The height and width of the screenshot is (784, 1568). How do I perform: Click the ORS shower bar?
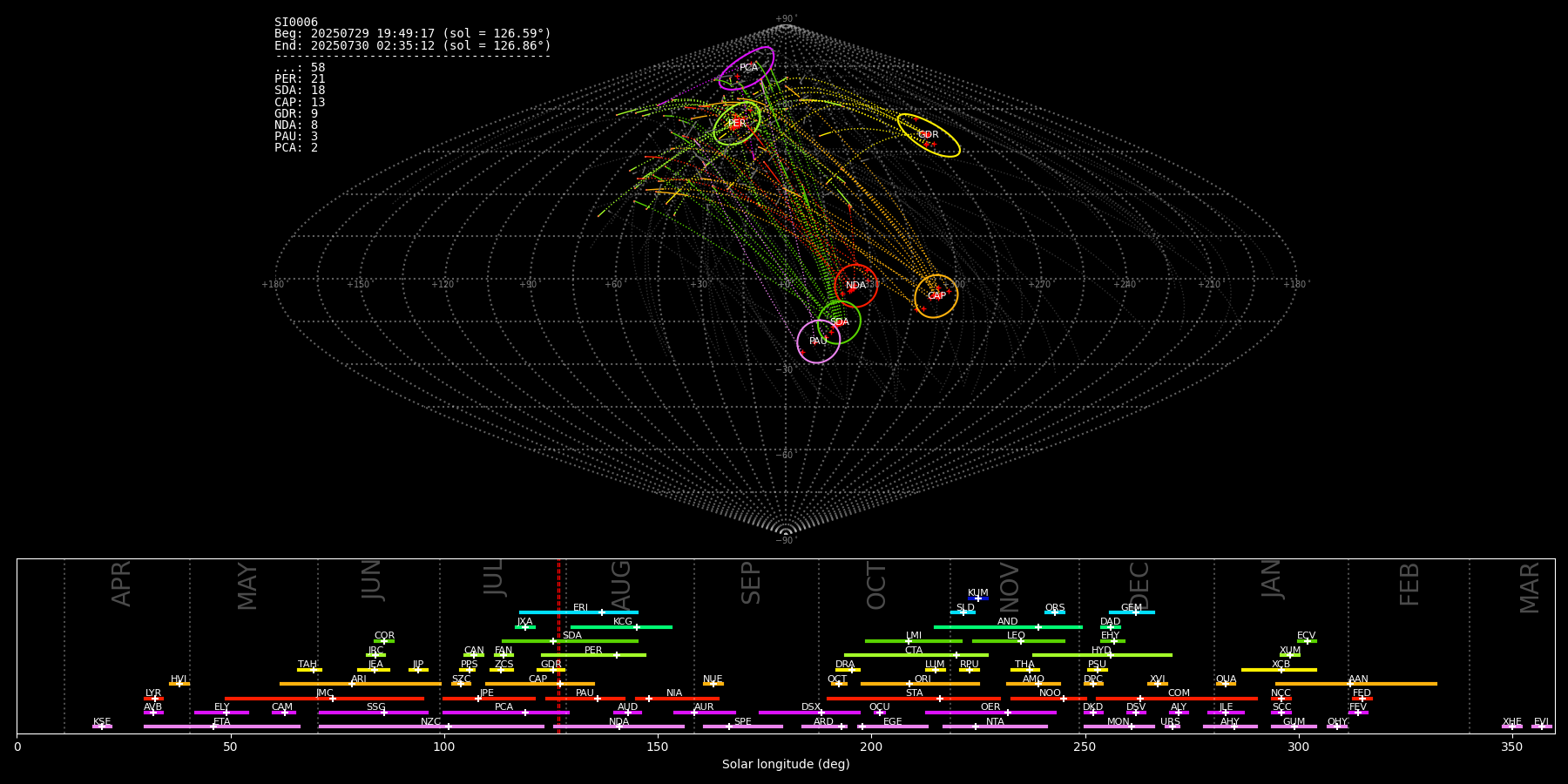tap(1055, 612)
